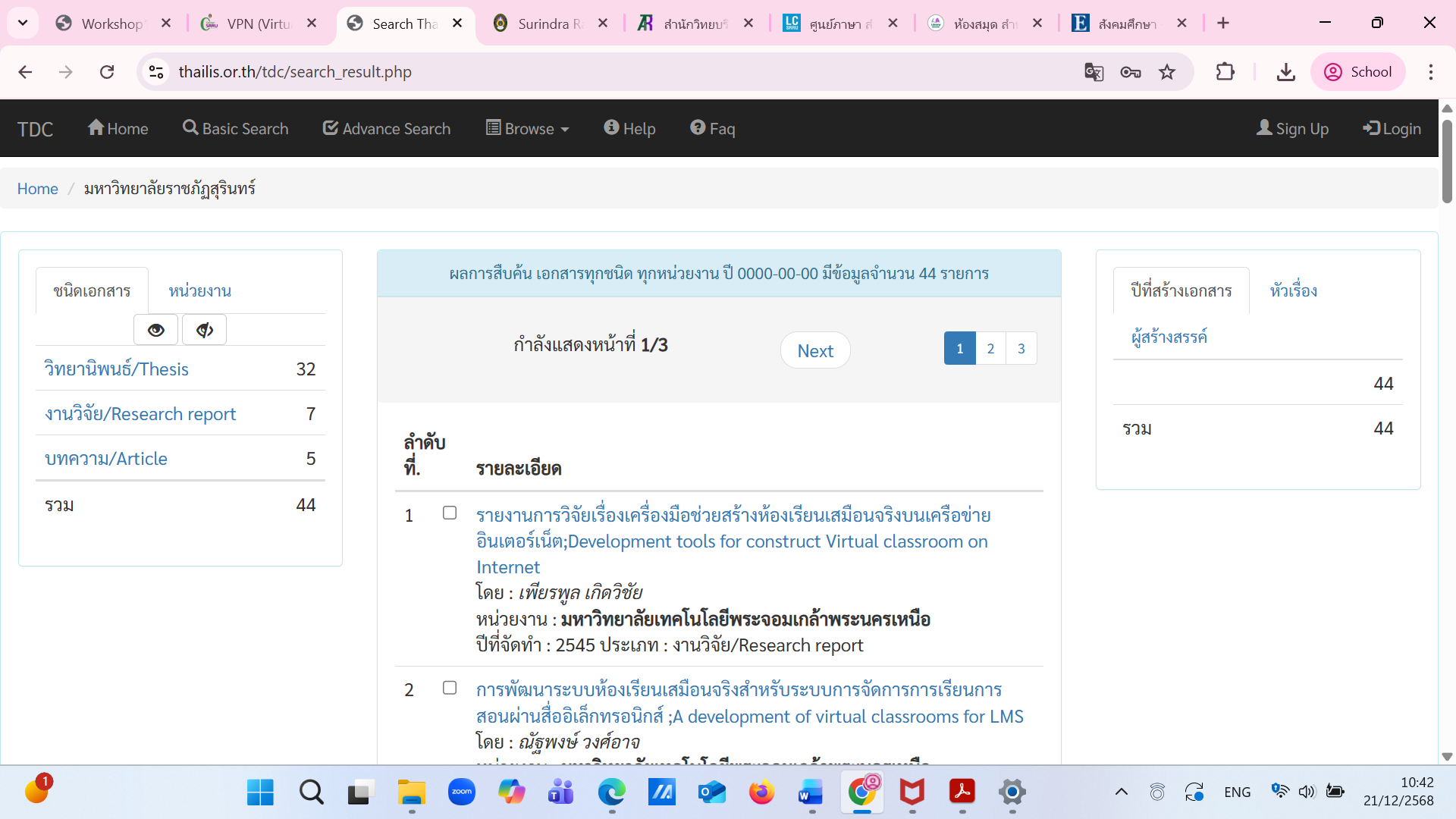Open Zoom from the Windows taskbar

click(461, 792)
